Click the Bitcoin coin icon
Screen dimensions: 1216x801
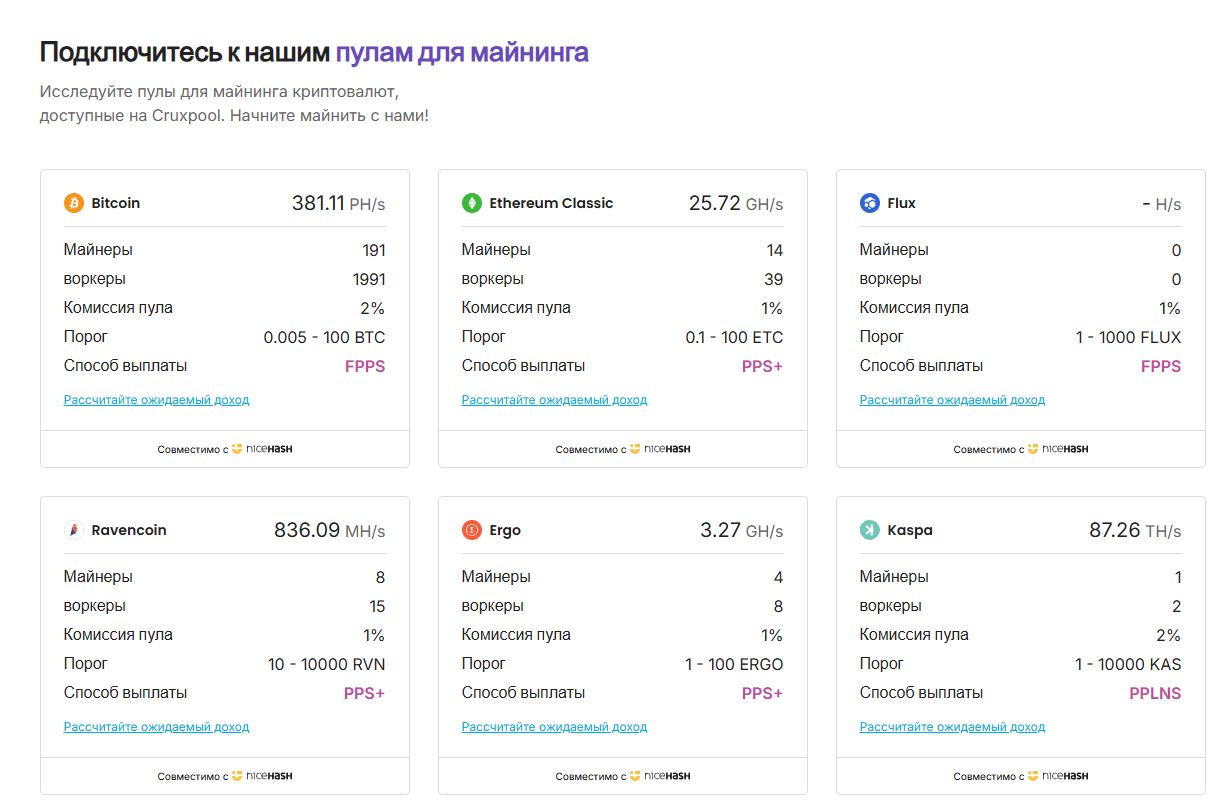[74, 203]
